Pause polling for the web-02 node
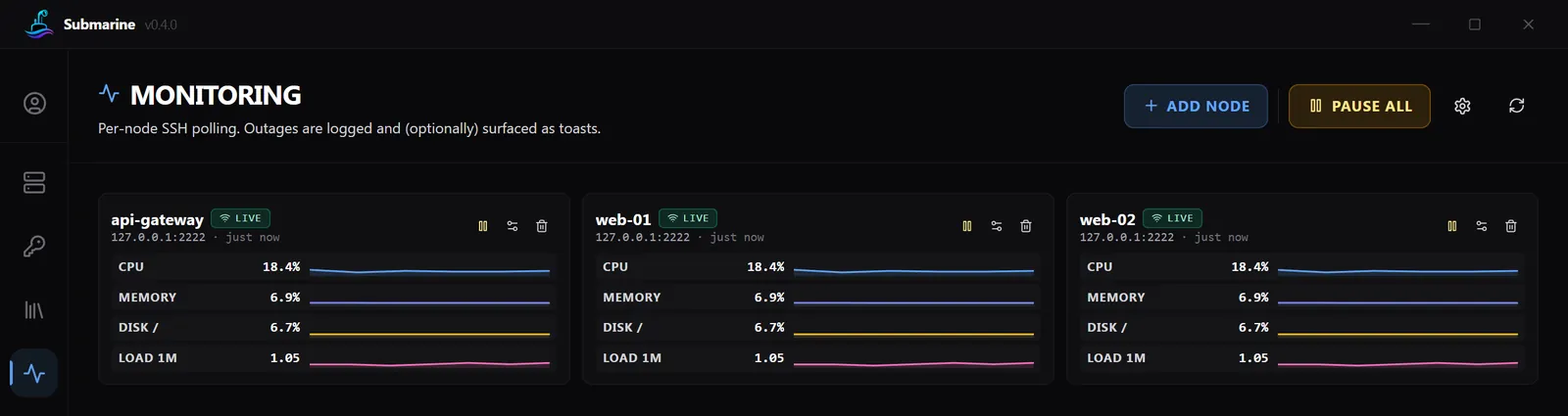 point(1452,226)
